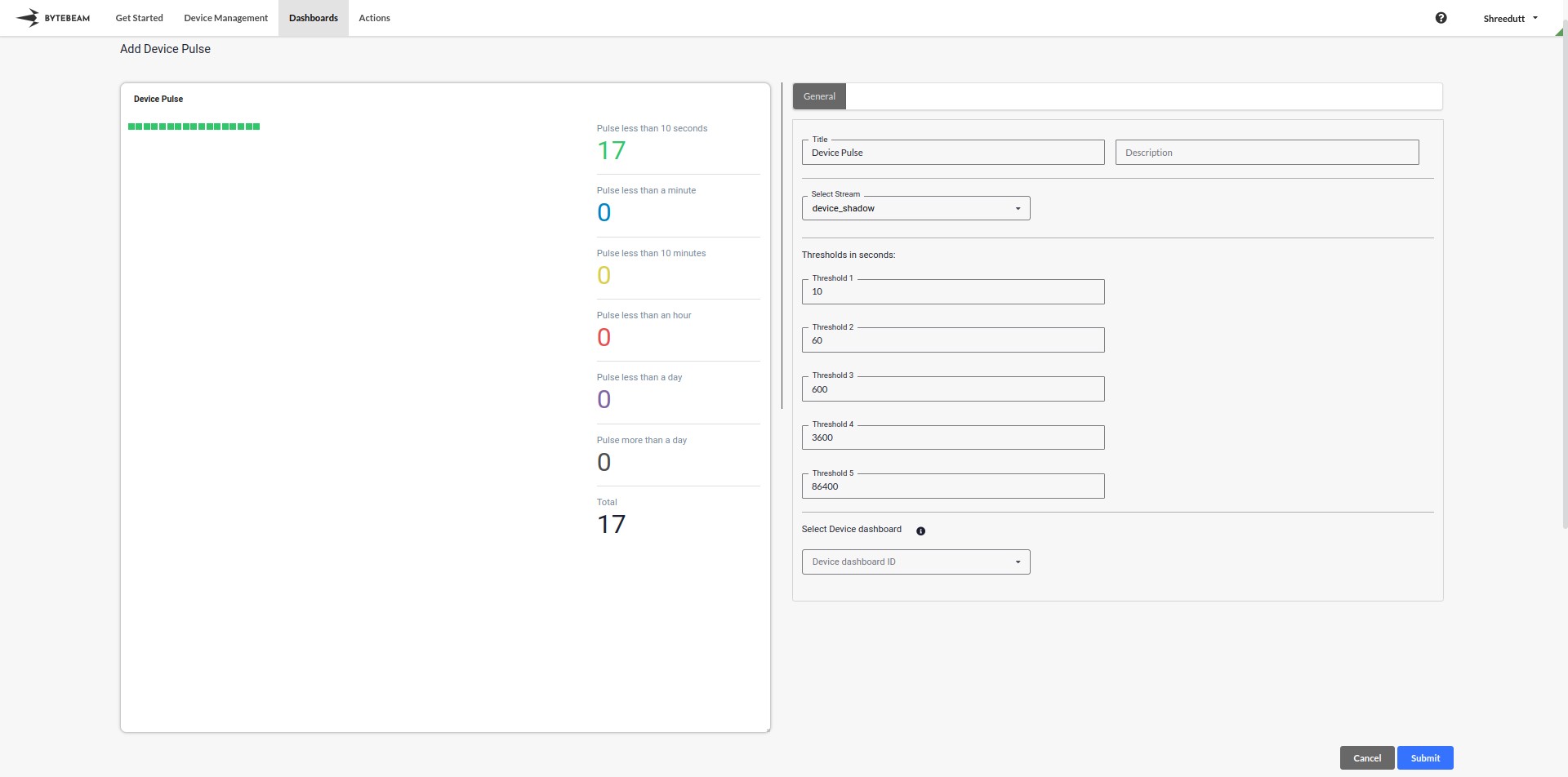The image size is (1568, 777).
Task: Click the Threshold 1 field
Action: pyautogui.click(x=953, y=291)
